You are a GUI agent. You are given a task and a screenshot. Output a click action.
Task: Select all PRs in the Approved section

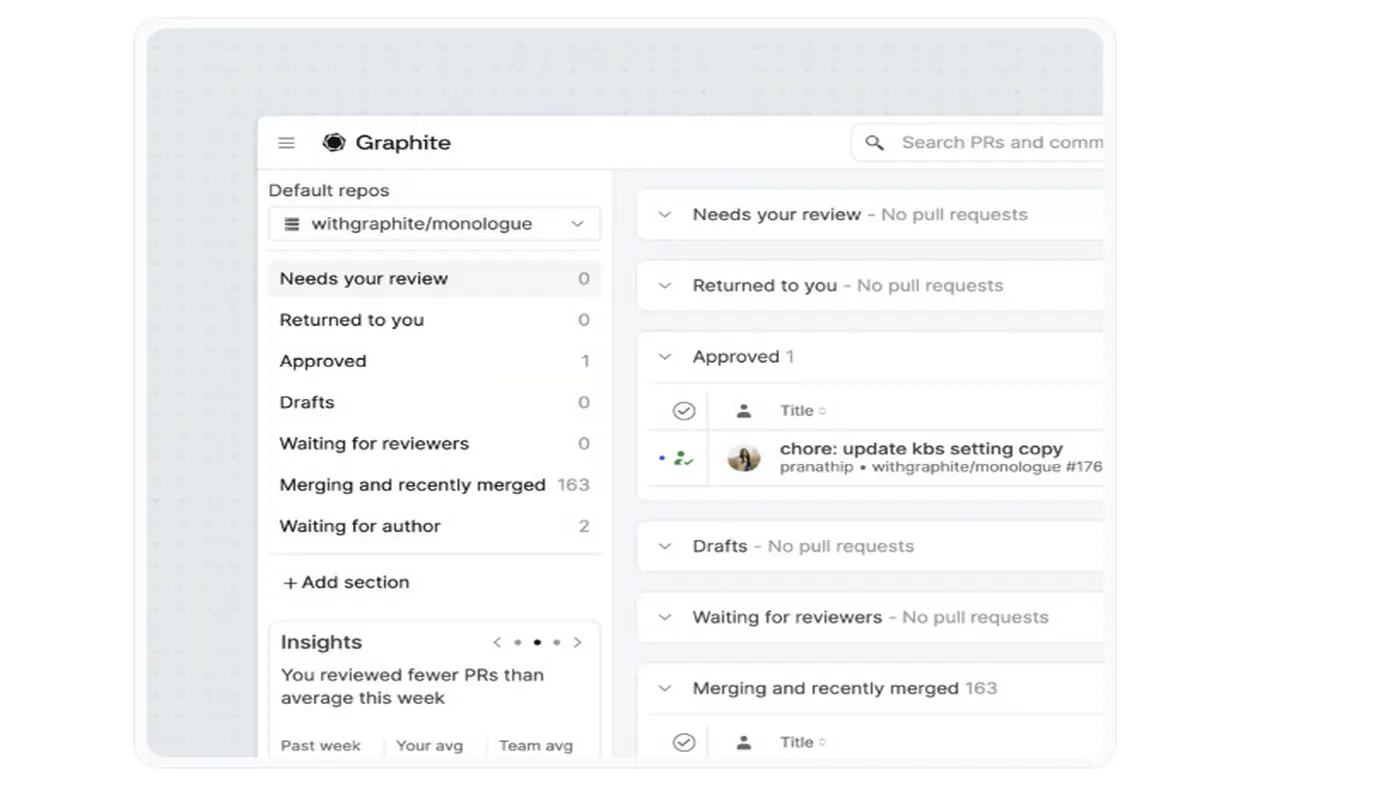[684, 411]
